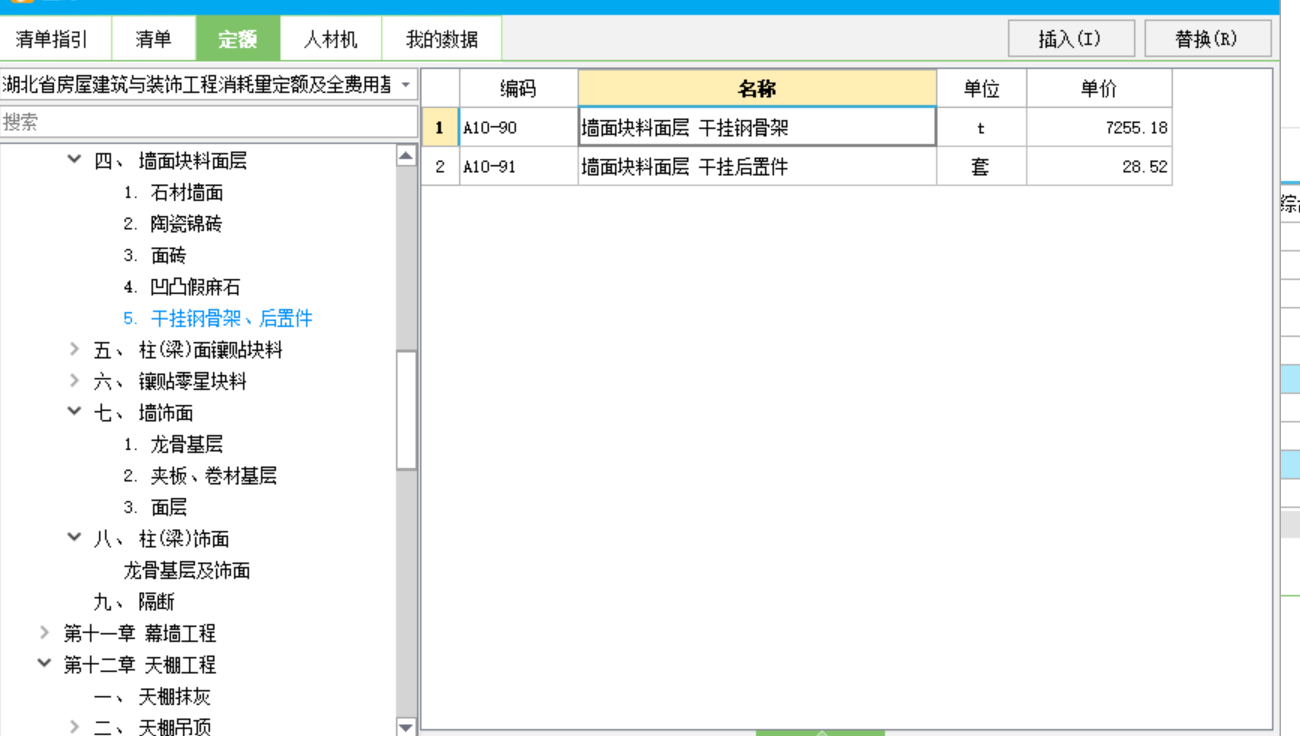Click the tree scrollbar thumb
The width and height of the screenshot is (1300, 736).
406,410
